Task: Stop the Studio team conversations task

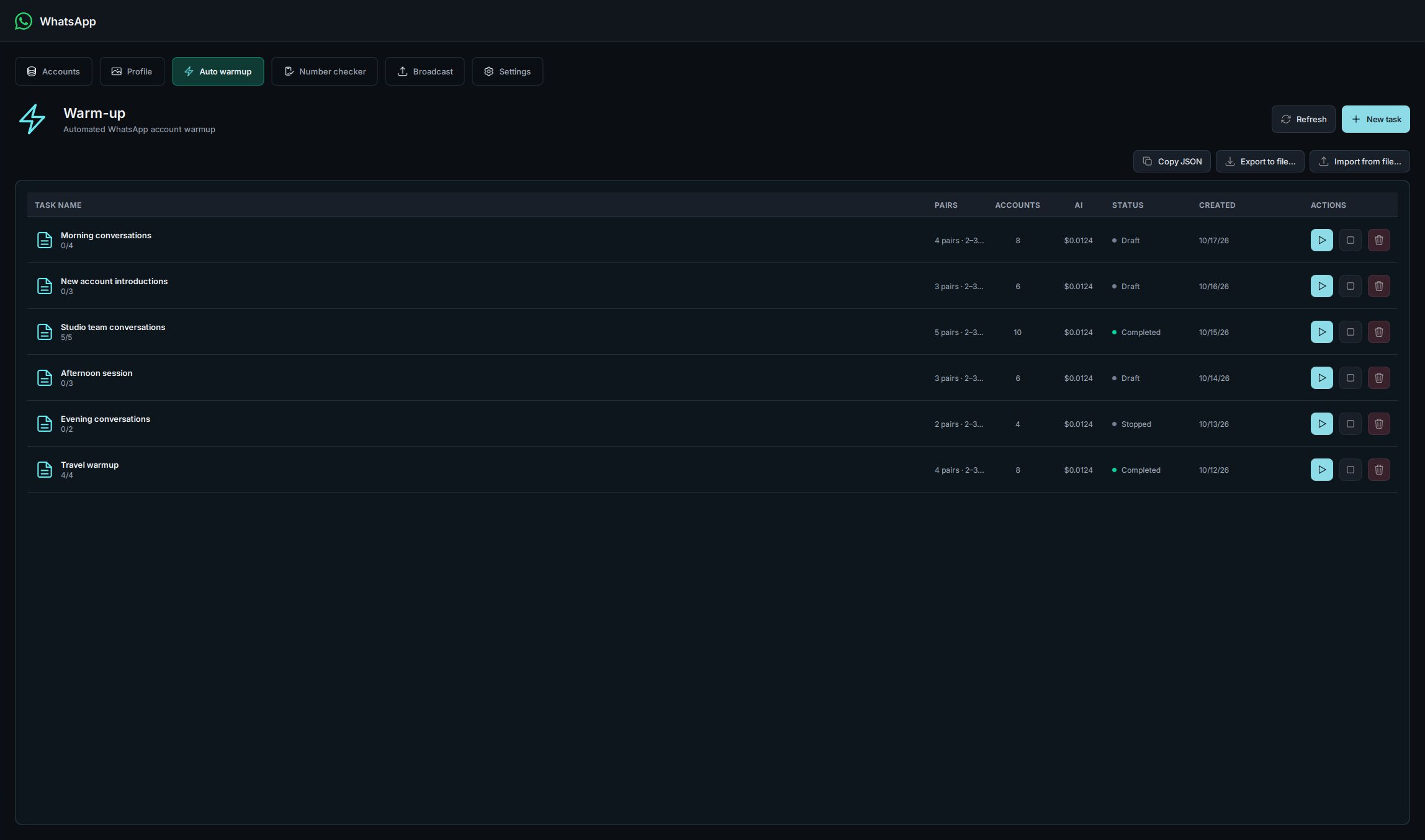Action: 1350,332
